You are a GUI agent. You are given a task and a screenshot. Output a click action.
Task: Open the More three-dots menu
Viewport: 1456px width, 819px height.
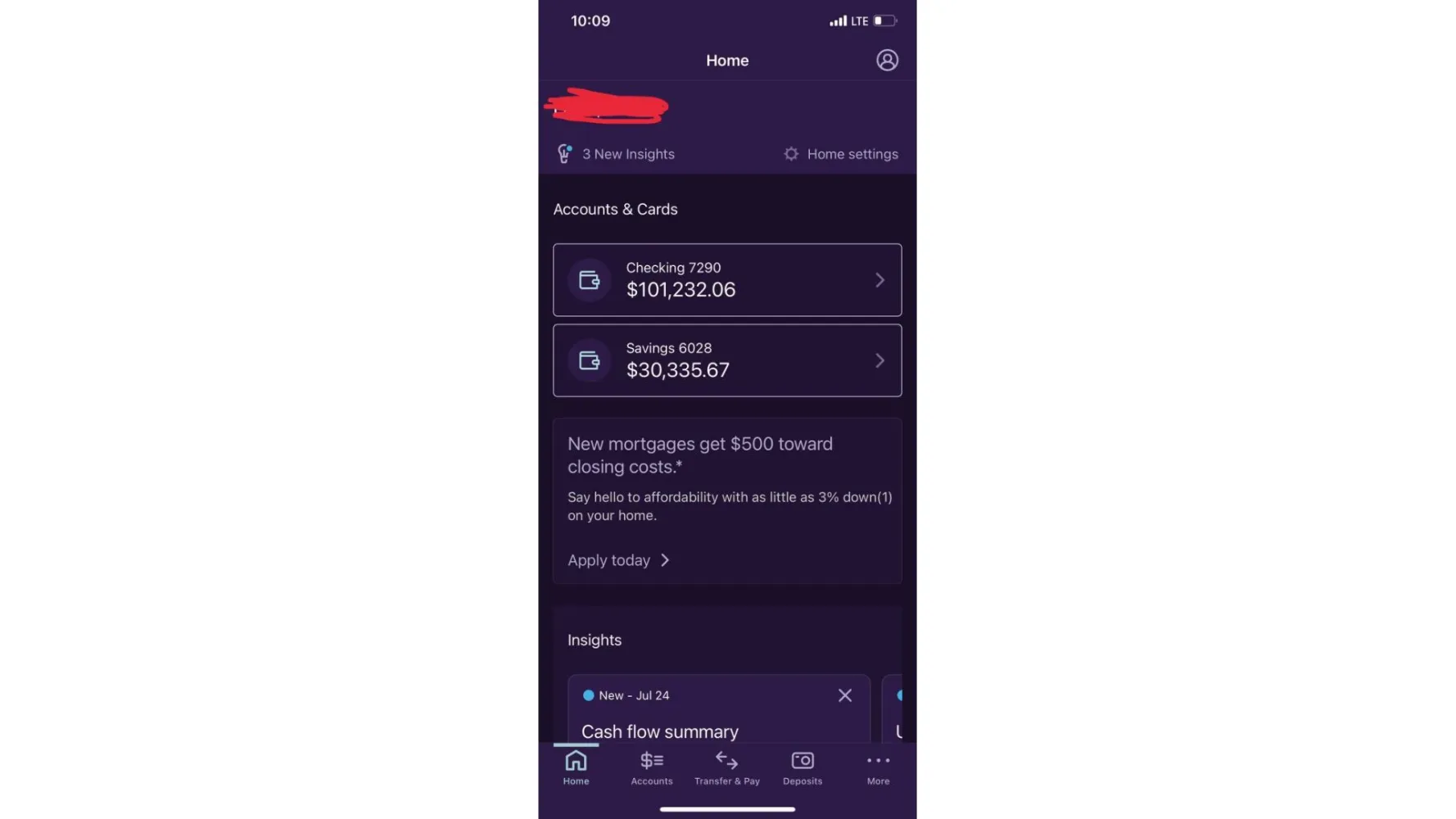pyautogui.click(x=878, y=760)
